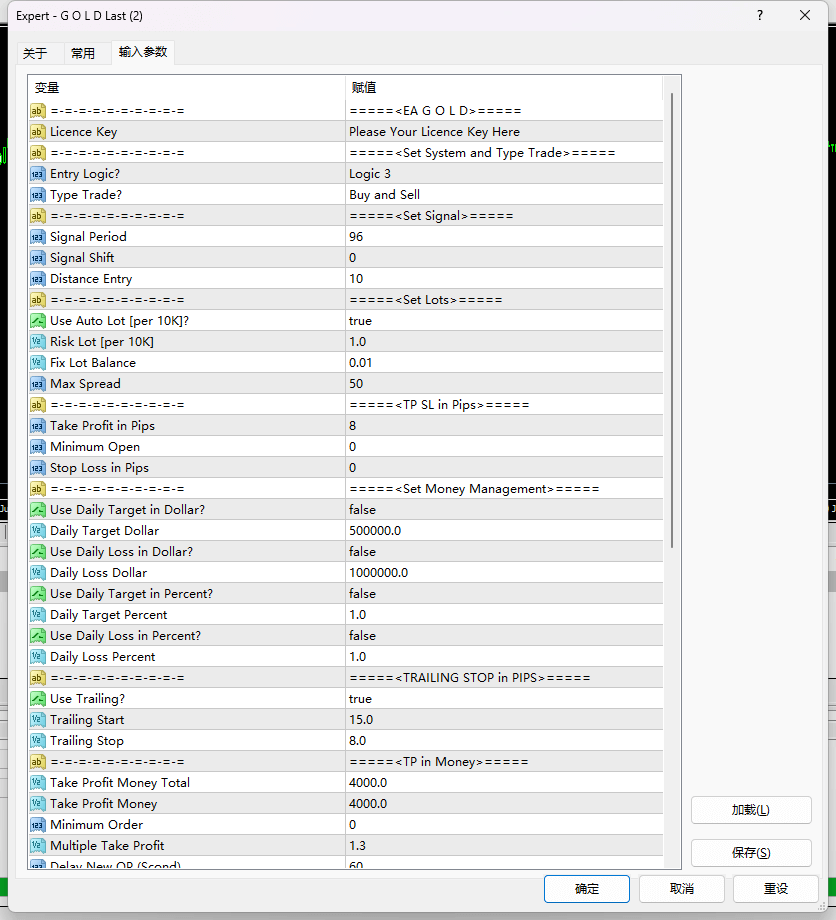Click the double icon next to Trailing Start
The width and height of the screenshot is (836, 920).
(x=38, y=720)
